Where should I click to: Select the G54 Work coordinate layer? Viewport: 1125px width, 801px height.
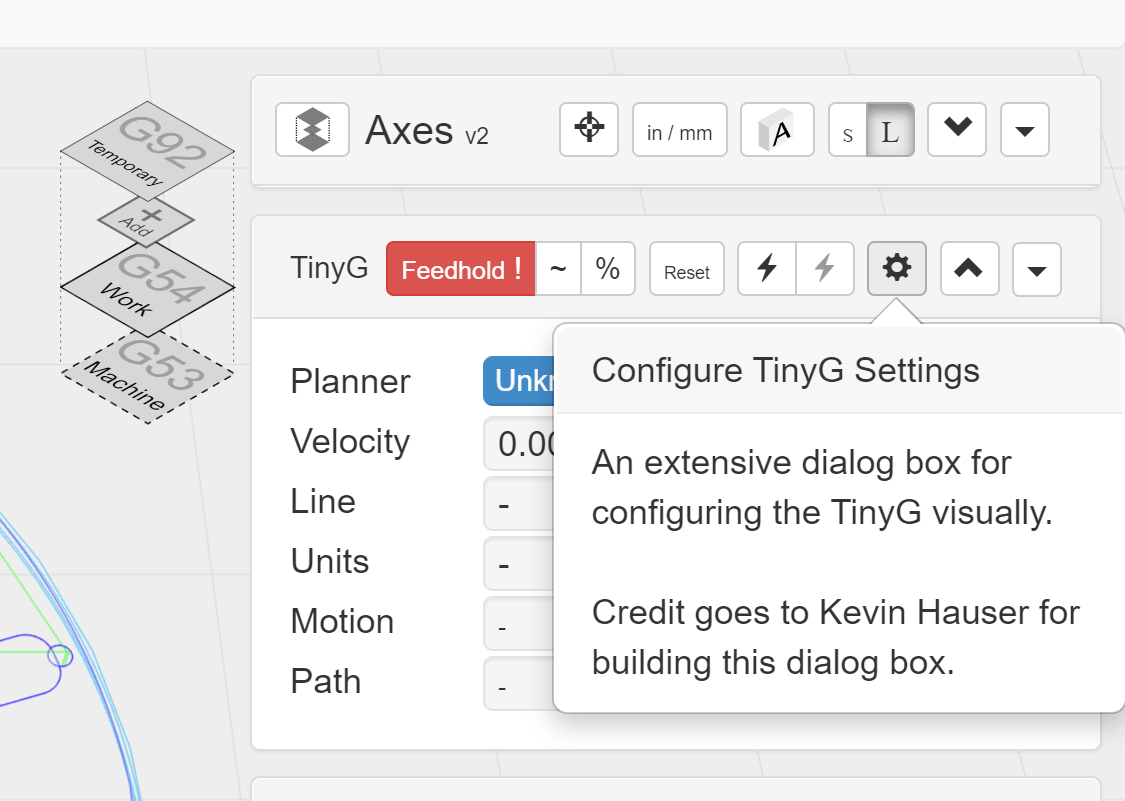(148, 288)
